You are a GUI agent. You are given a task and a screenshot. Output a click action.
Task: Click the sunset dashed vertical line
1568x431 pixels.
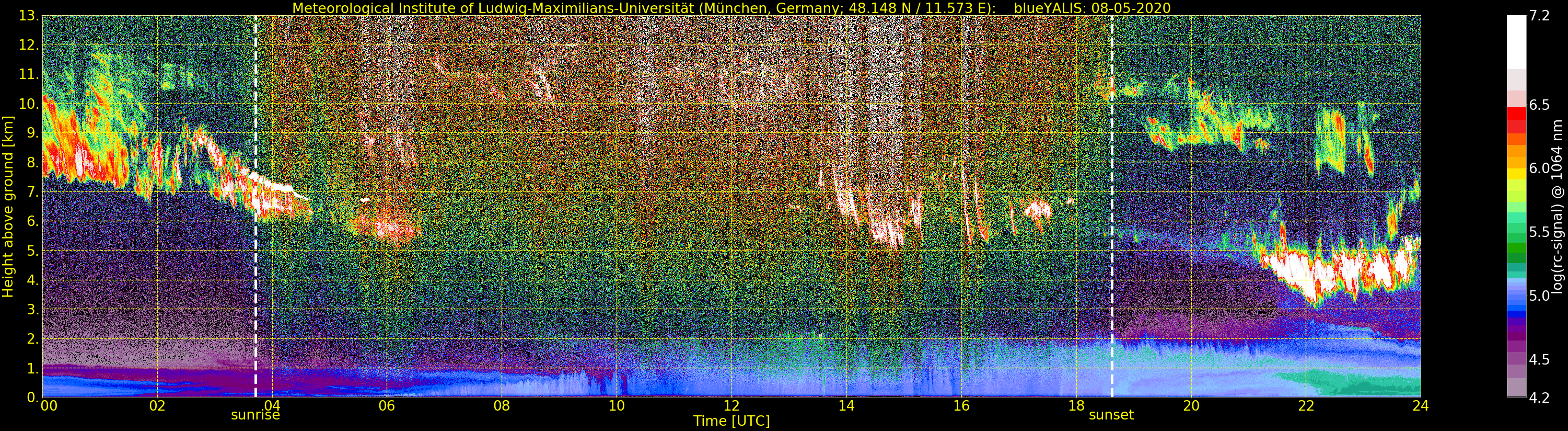(1112, 206)
